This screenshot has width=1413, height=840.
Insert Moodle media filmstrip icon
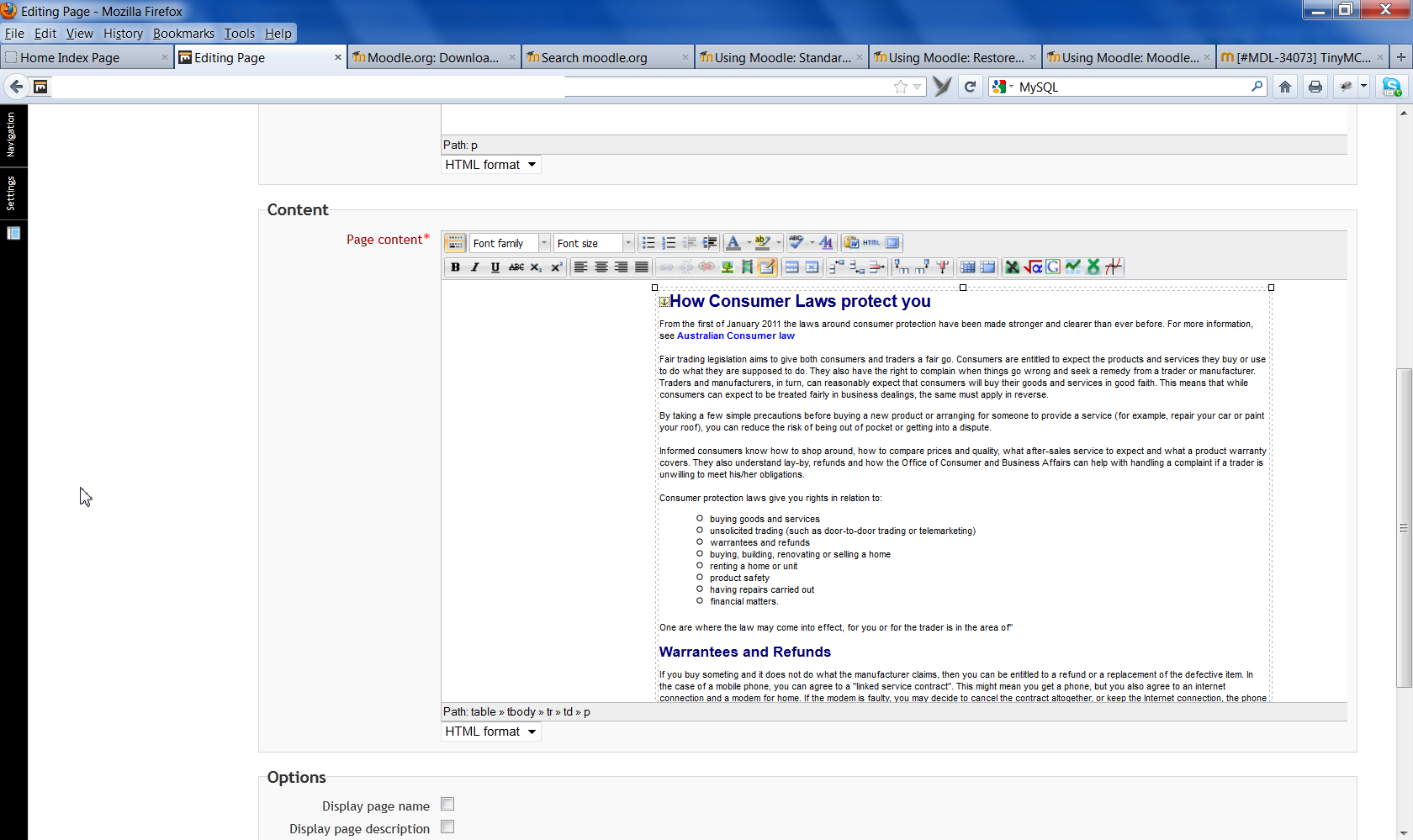[x=748, y=267]
